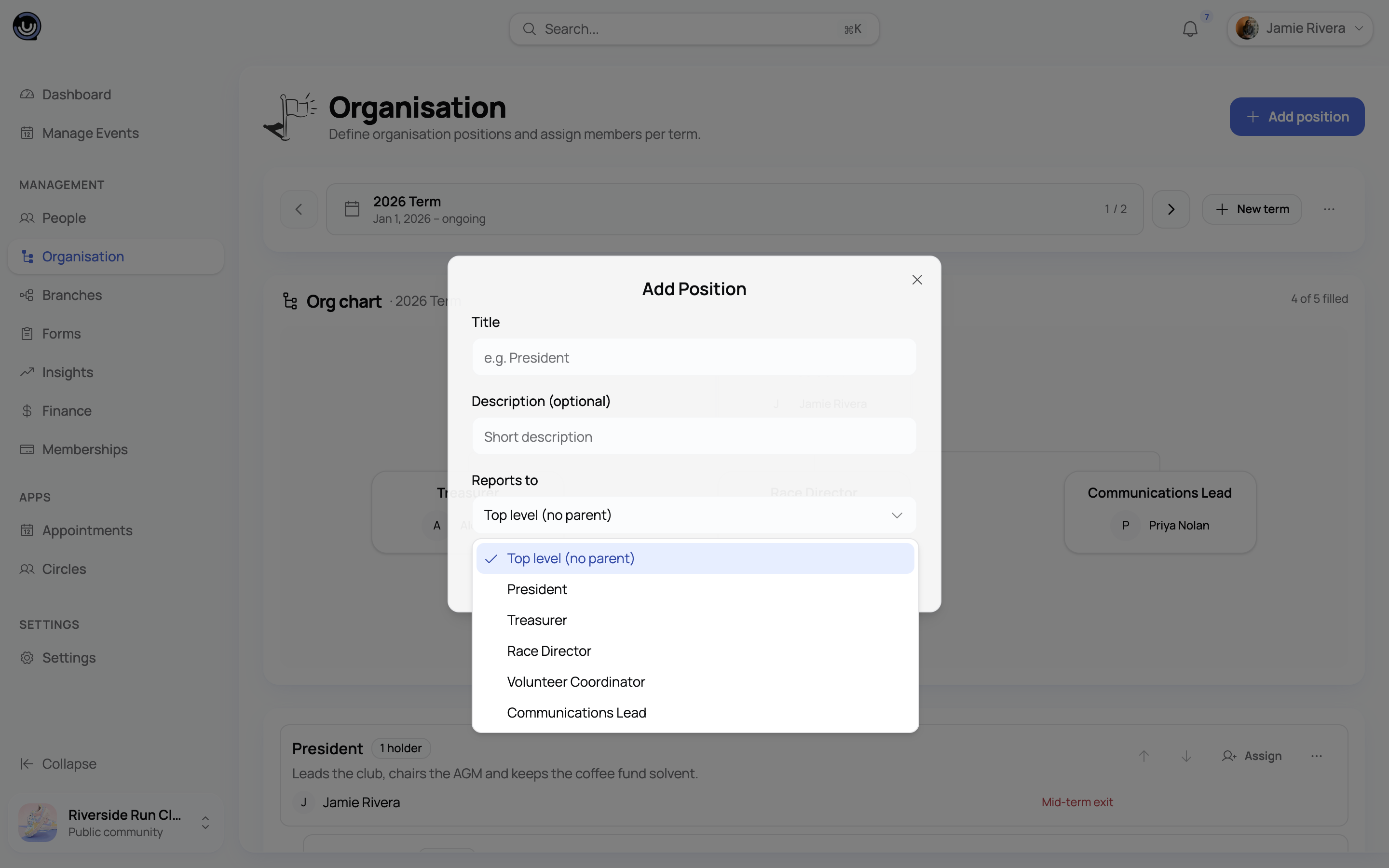Click Jamie Rivera's avatar photo in the header
1389x868 pixels.
click(1247, 28)
